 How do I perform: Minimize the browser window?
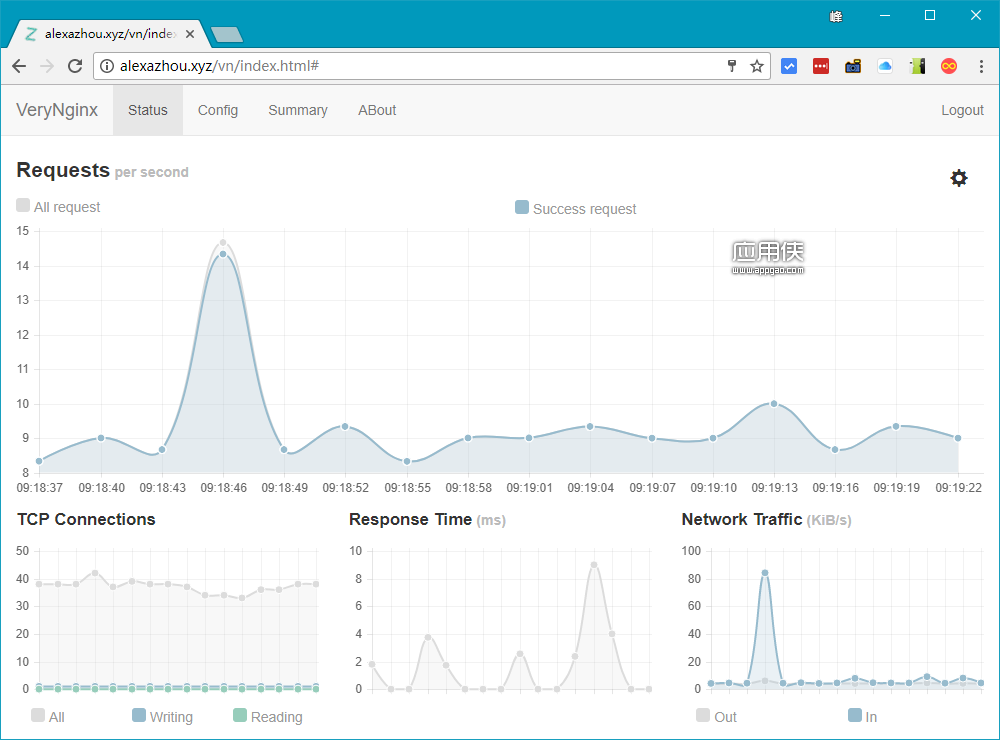(885, 15)
